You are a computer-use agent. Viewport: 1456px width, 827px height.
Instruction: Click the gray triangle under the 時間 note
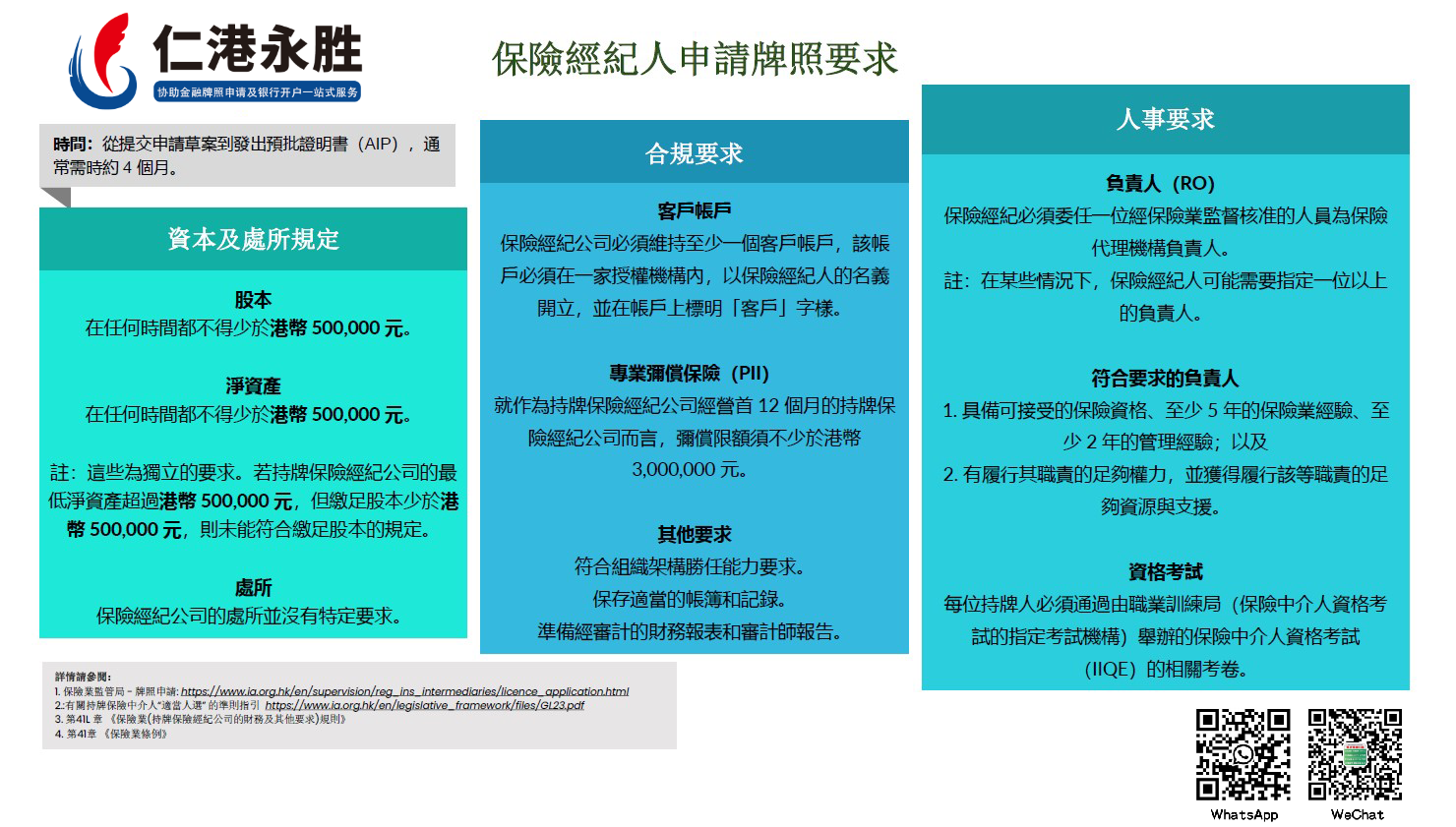click(x=56, y=197)
